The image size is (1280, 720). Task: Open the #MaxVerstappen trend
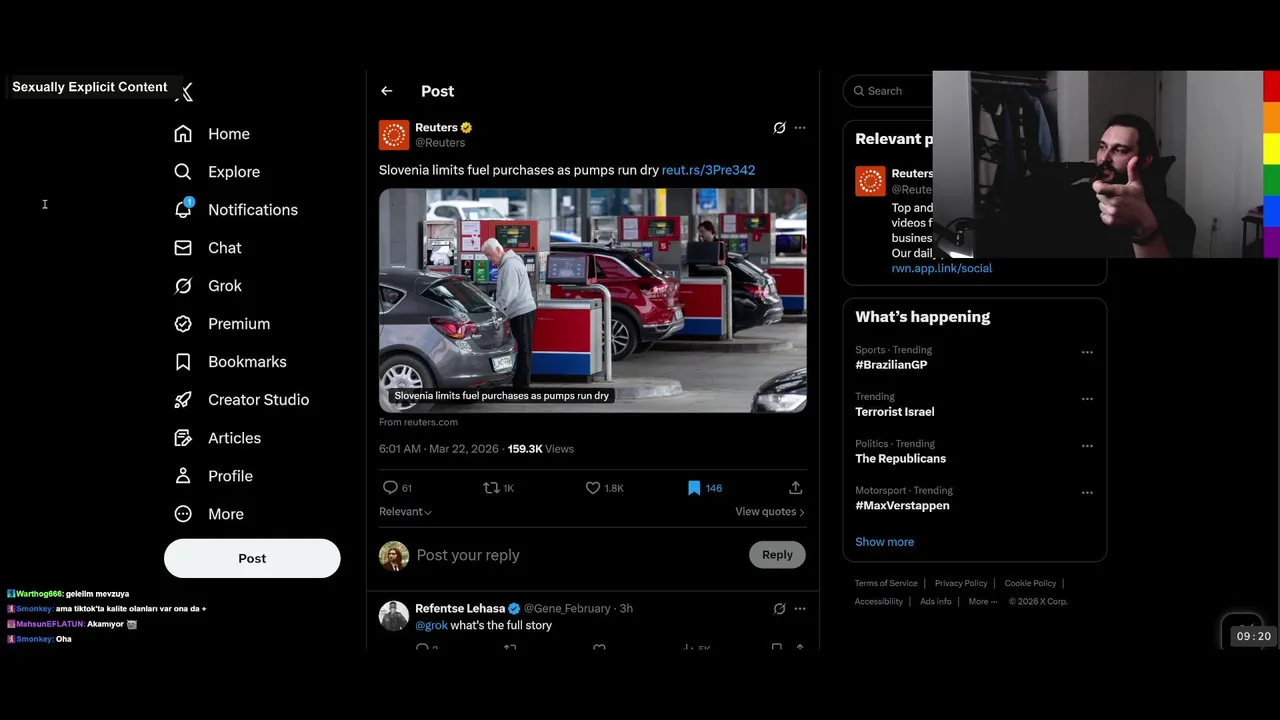coord(902,506)
